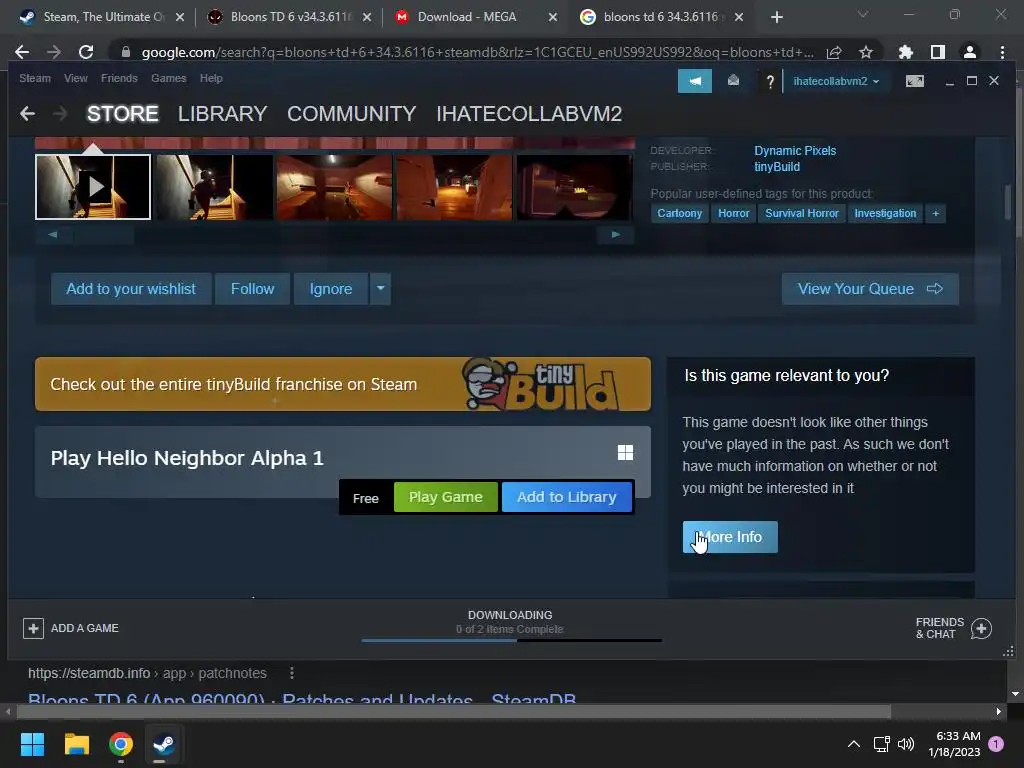Open new Chrome tab
Screen dimensions: 1024x768
[x=776, y=17]
